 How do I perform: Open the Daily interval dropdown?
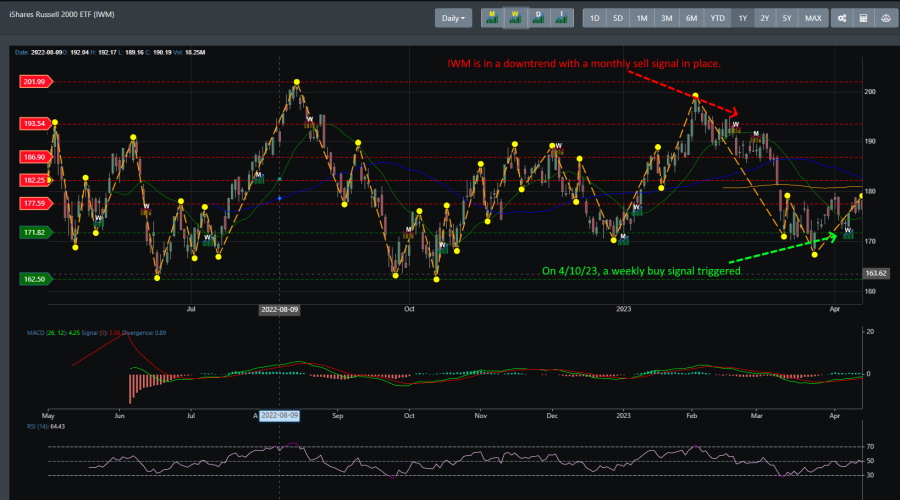point(453,18)
